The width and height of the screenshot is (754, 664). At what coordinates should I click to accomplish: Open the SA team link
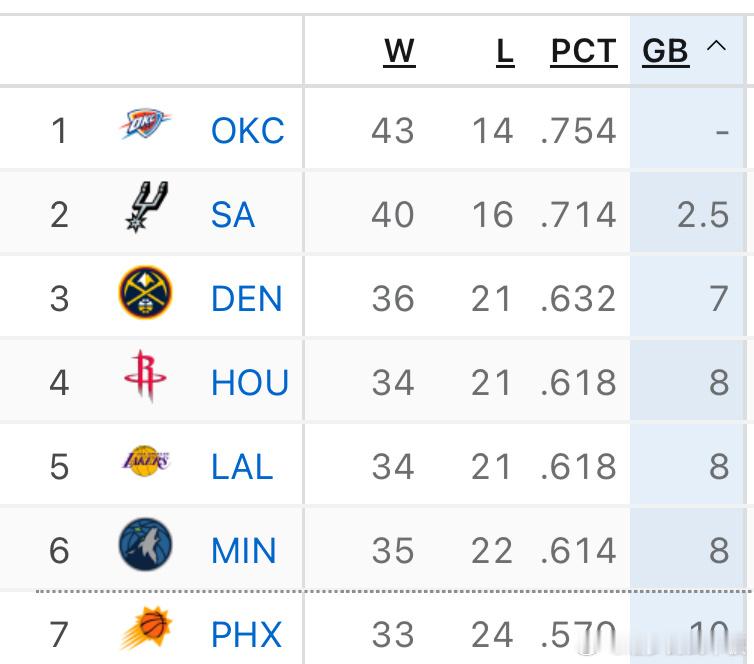coord(233,214)
